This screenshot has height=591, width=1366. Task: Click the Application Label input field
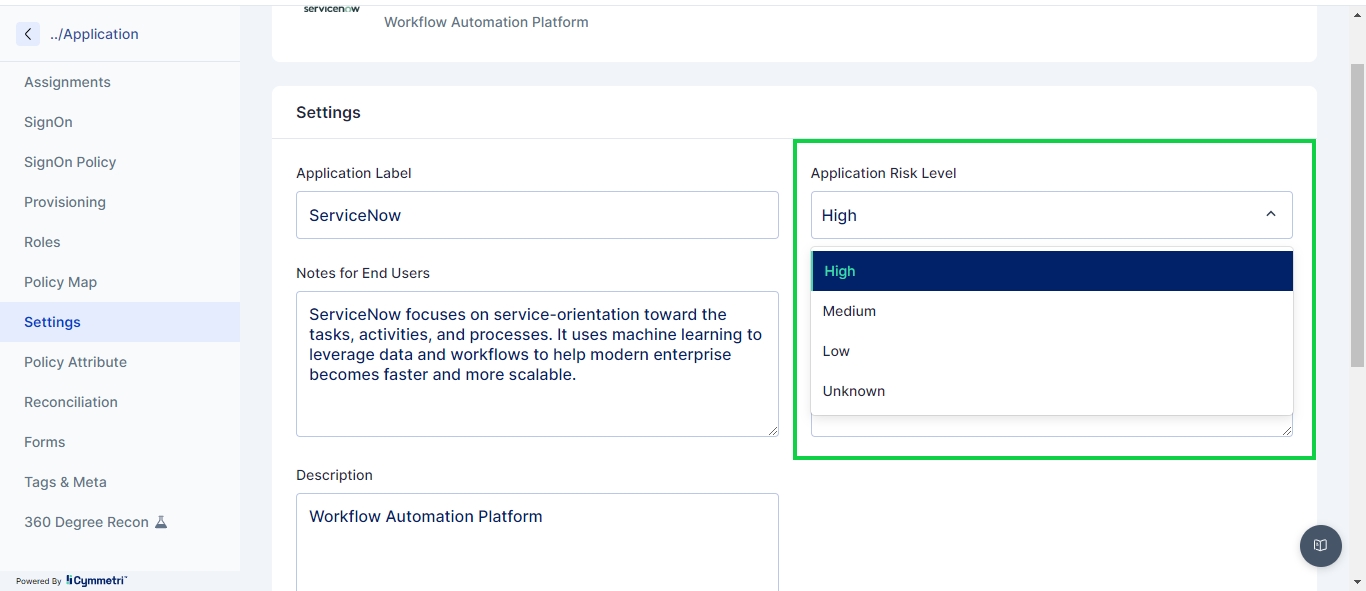(x=537, y=215)
